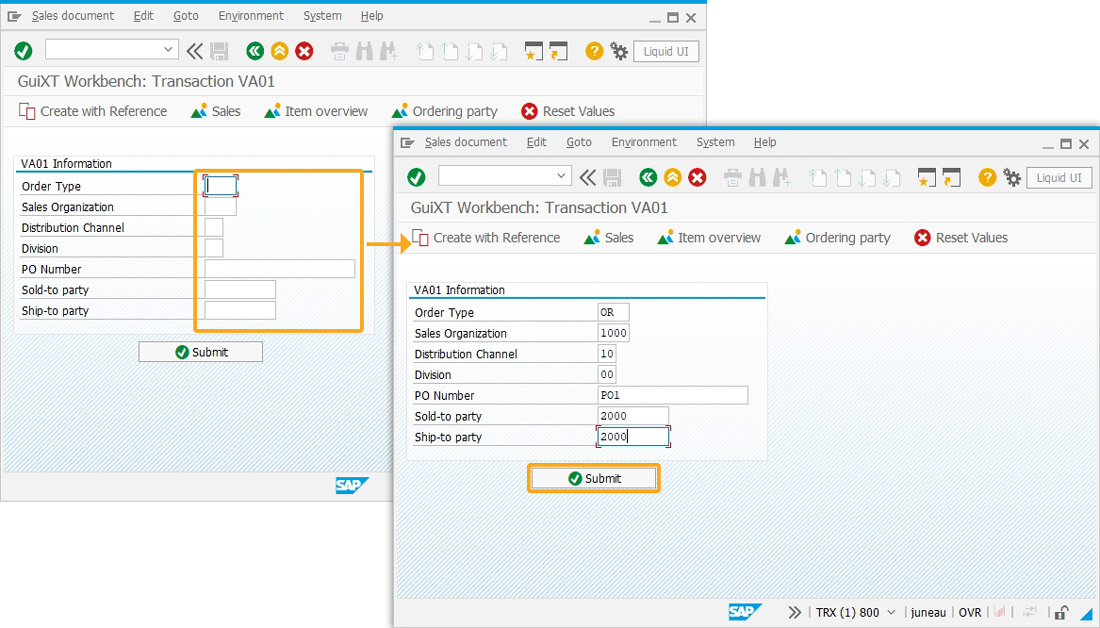Screen dimensions: 1100x628
Task: Click yellow Help question icon in front window
Action: click(x=987, y=178)
